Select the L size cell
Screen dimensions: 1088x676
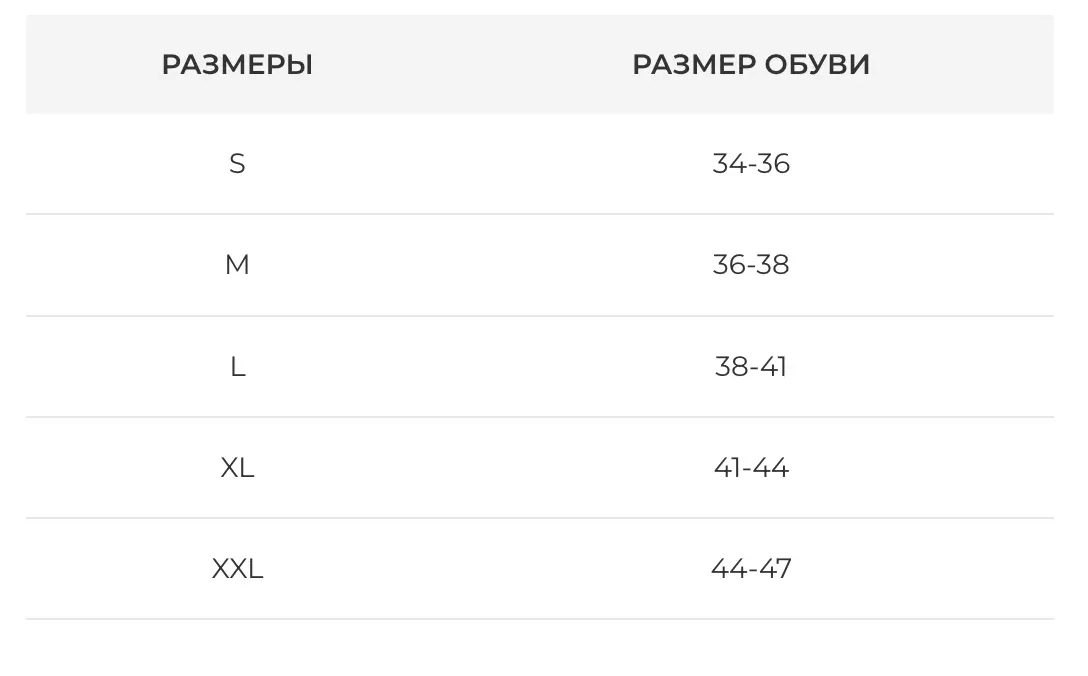[x=237, y=367]
